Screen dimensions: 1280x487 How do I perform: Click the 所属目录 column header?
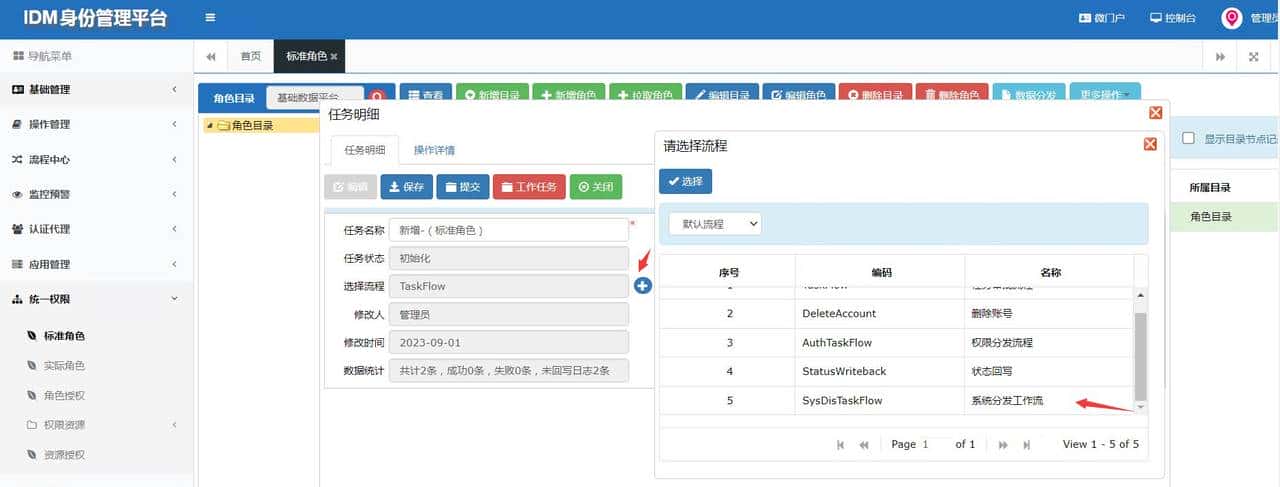click(x=1209, y=187)
